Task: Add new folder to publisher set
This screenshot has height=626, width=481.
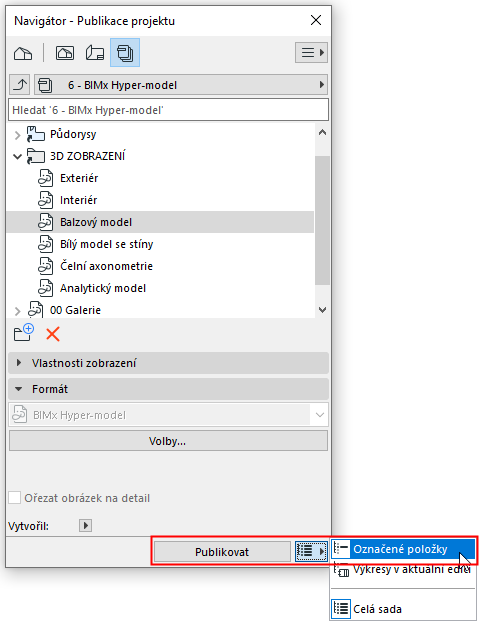Action: click(x=24, y=333)
